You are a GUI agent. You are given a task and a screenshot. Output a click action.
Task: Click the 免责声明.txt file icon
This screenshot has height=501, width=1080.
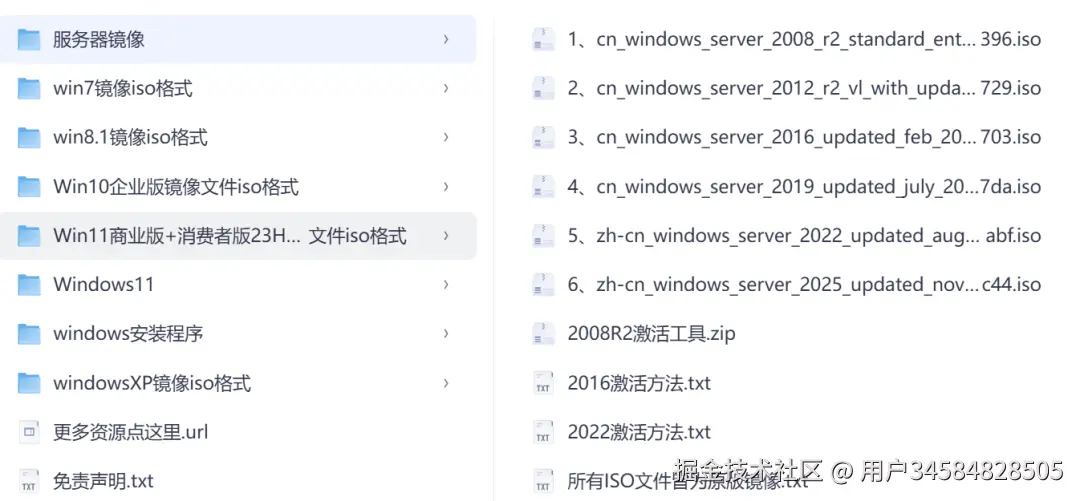point(29,480)
